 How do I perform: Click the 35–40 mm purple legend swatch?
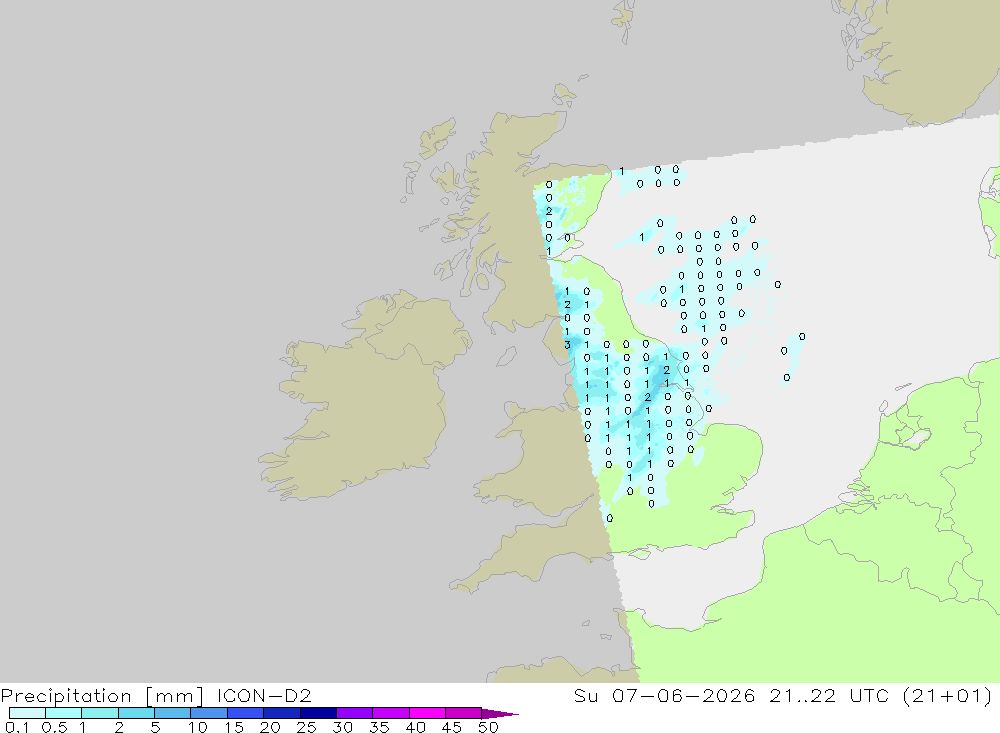(390, 713)
